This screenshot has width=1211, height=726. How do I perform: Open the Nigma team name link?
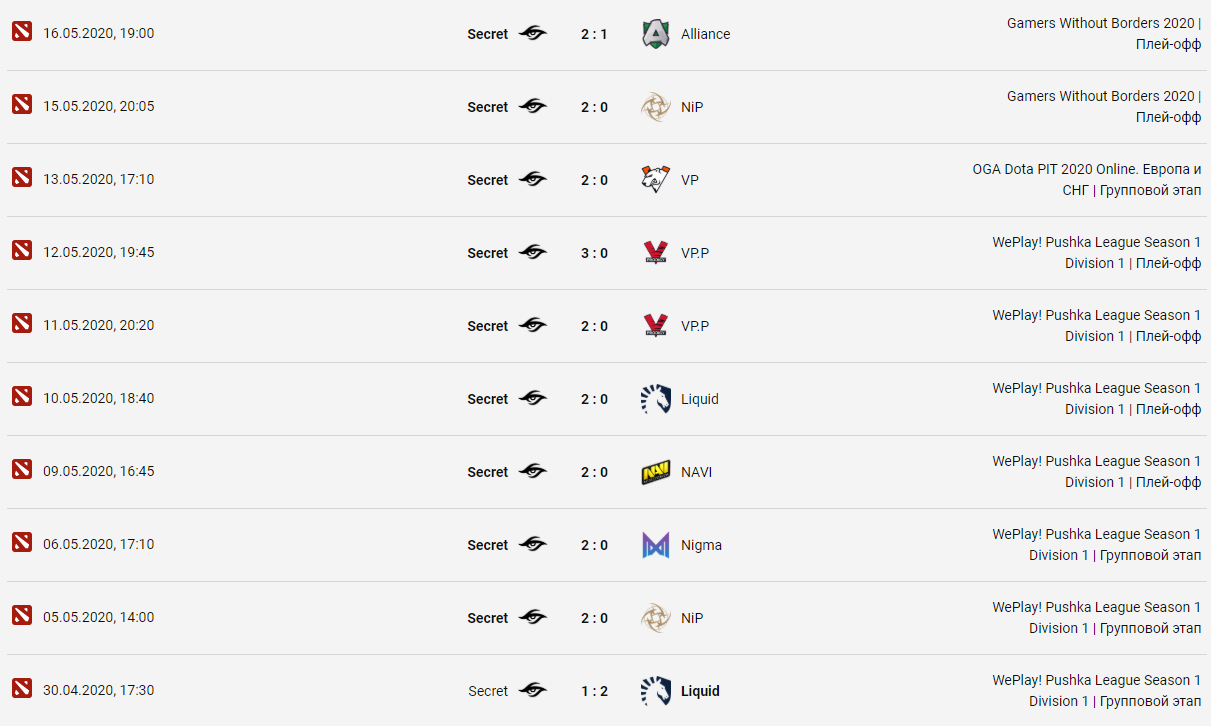[x=701, y=545]
